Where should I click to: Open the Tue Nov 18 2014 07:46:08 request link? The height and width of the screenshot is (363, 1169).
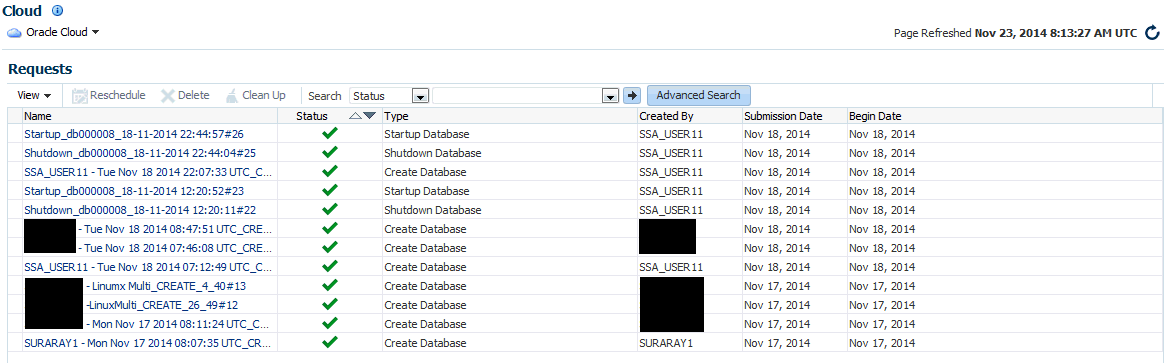tap(174, 247)
